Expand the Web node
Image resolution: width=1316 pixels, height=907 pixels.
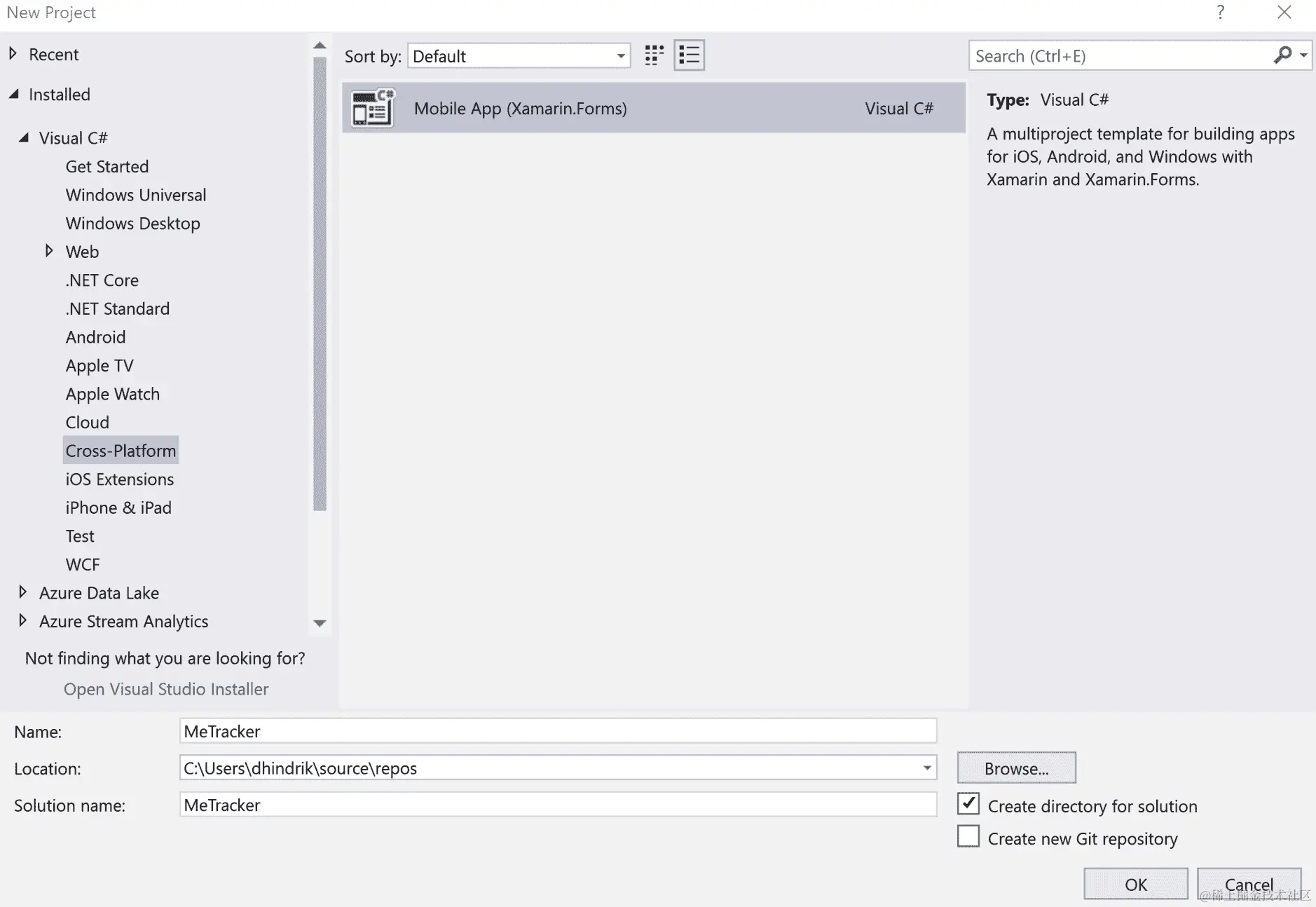pos(49,251)
